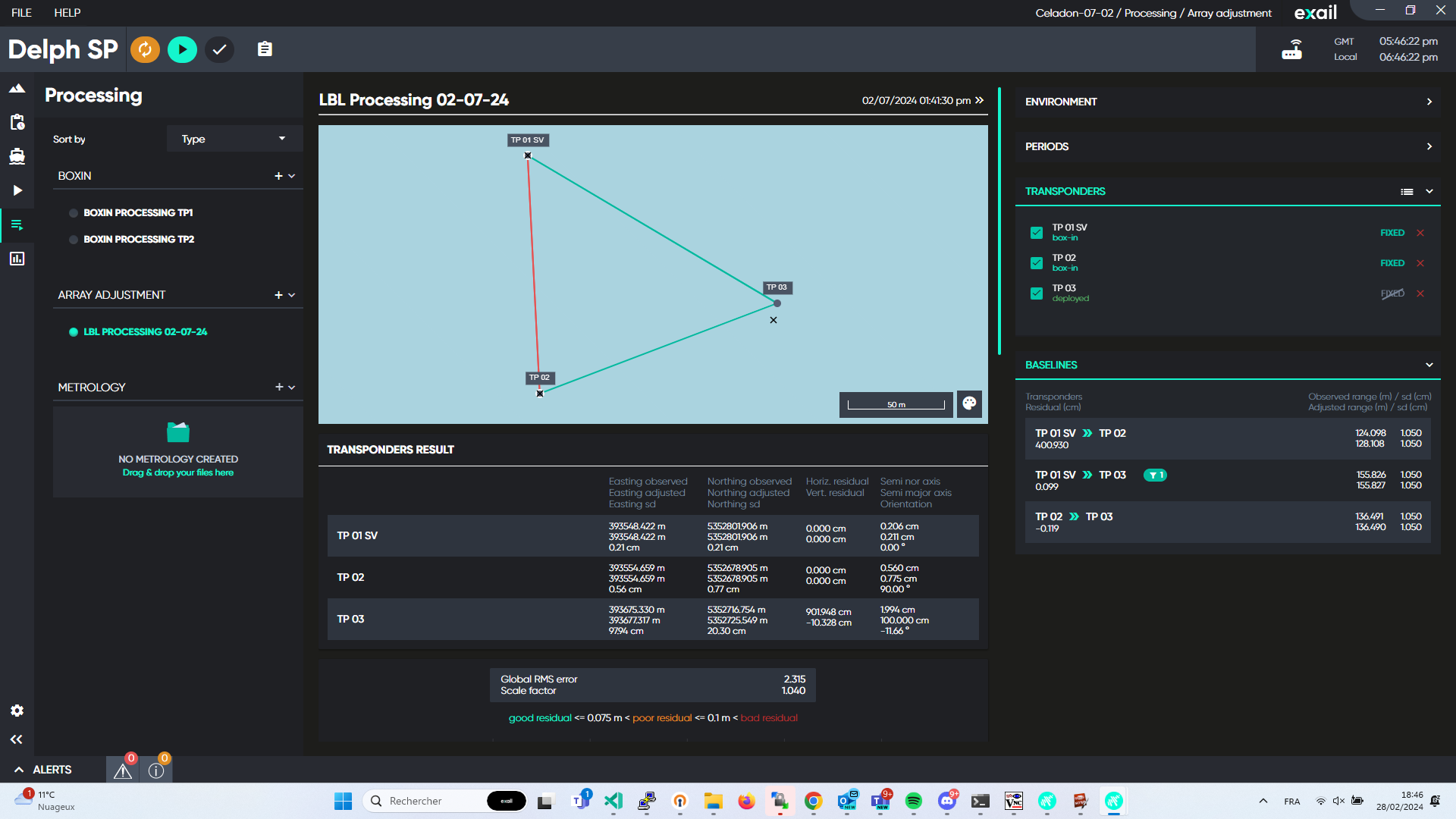Viewport: 1456px width, 819px height.
Task: Uncheck the TP 03 transponder checkbox
Action: [x=1037, y=293]
